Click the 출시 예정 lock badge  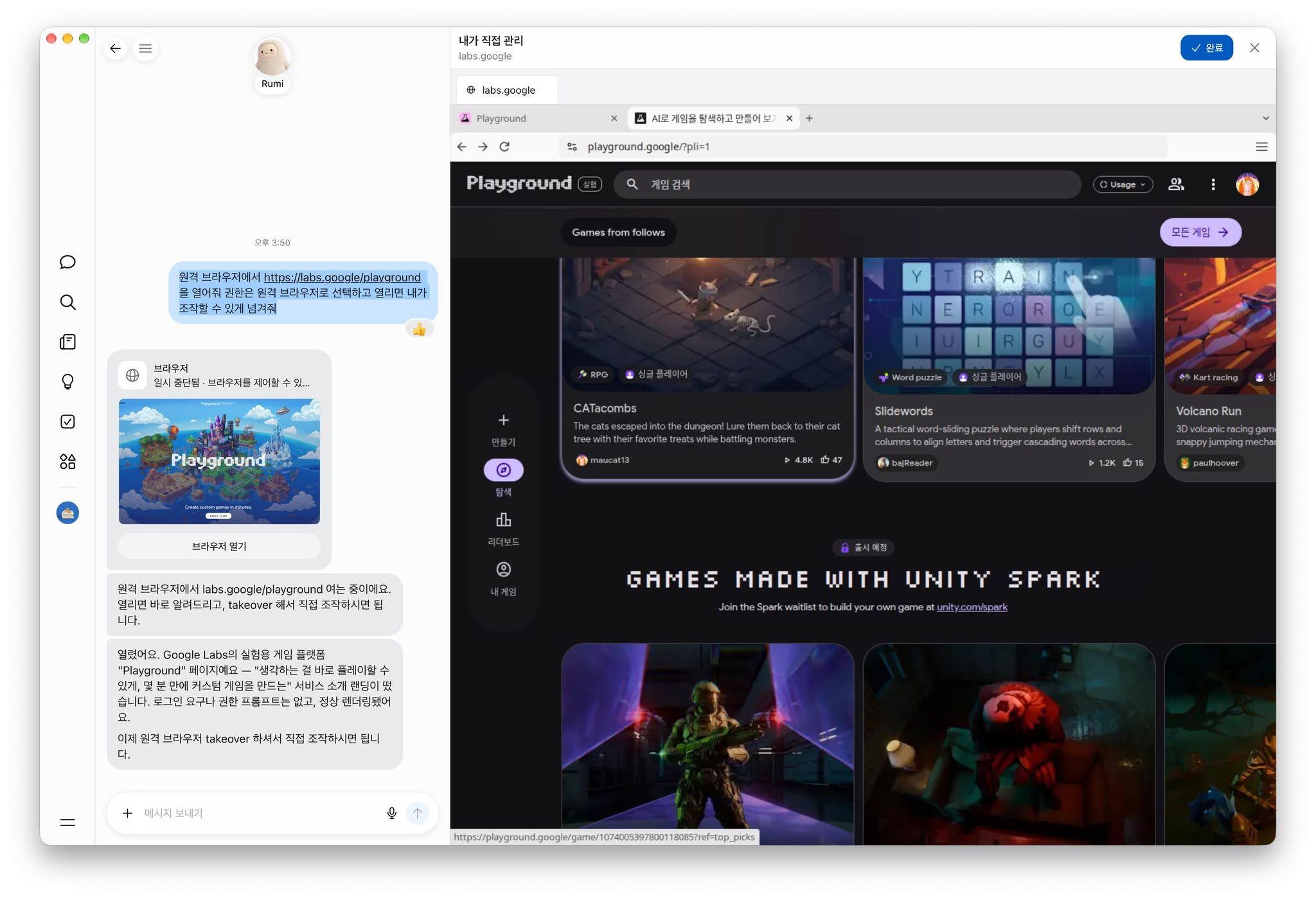863,547
